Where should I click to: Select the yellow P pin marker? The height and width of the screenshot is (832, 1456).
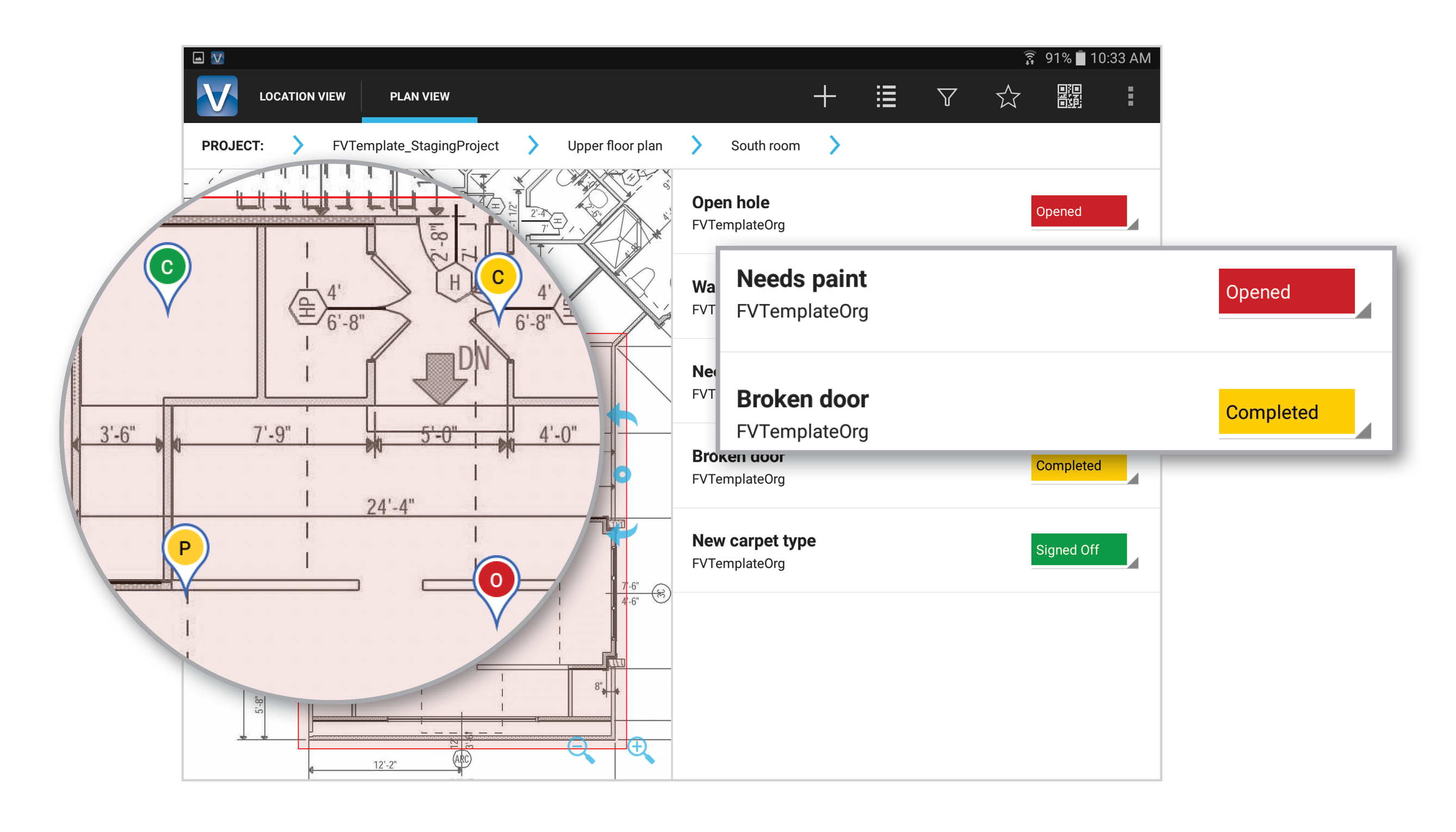pos(184,549)
